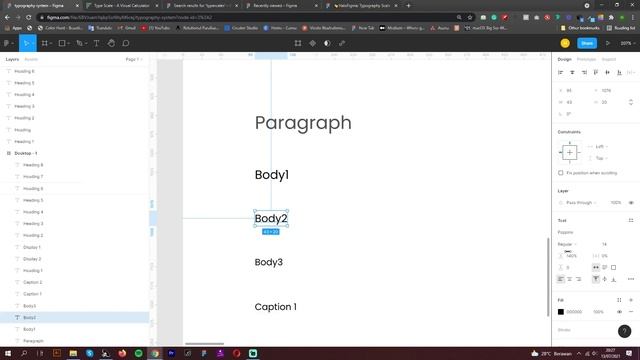
Task: Click the Share button
Action: (x=587, y=43)
